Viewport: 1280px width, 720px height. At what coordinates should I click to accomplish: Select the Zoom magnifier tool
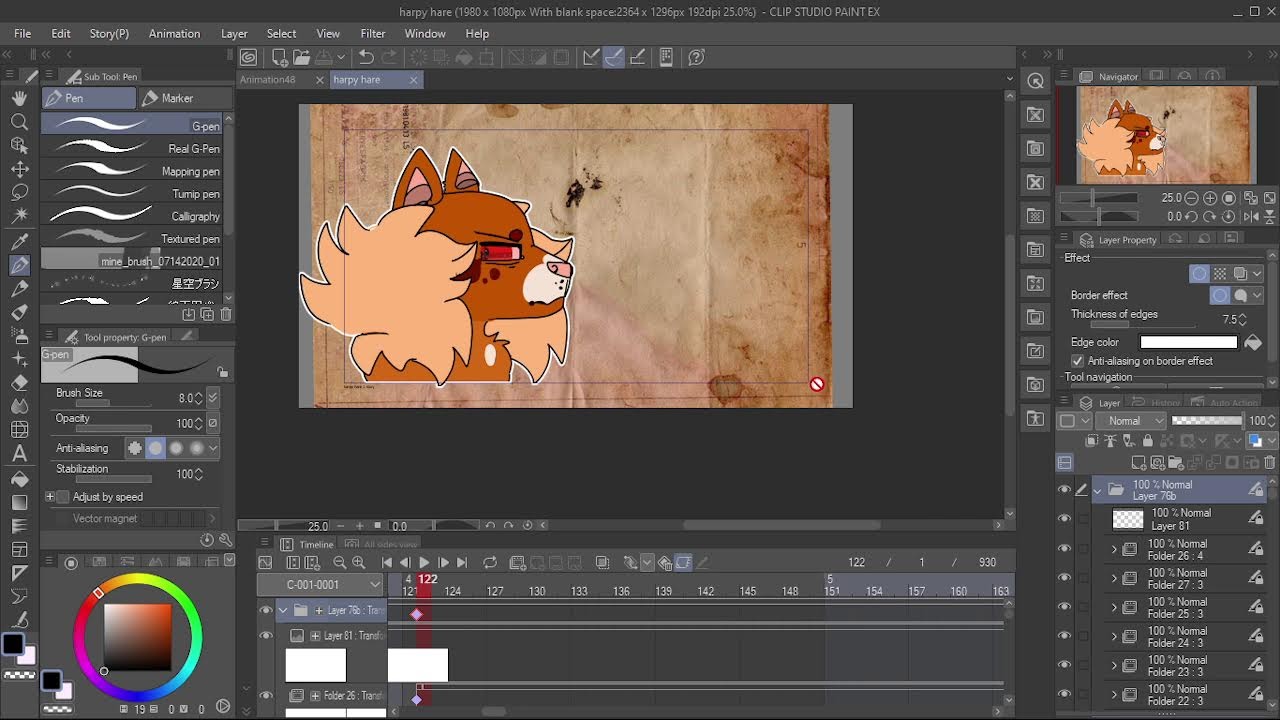[x=19, y=122]
